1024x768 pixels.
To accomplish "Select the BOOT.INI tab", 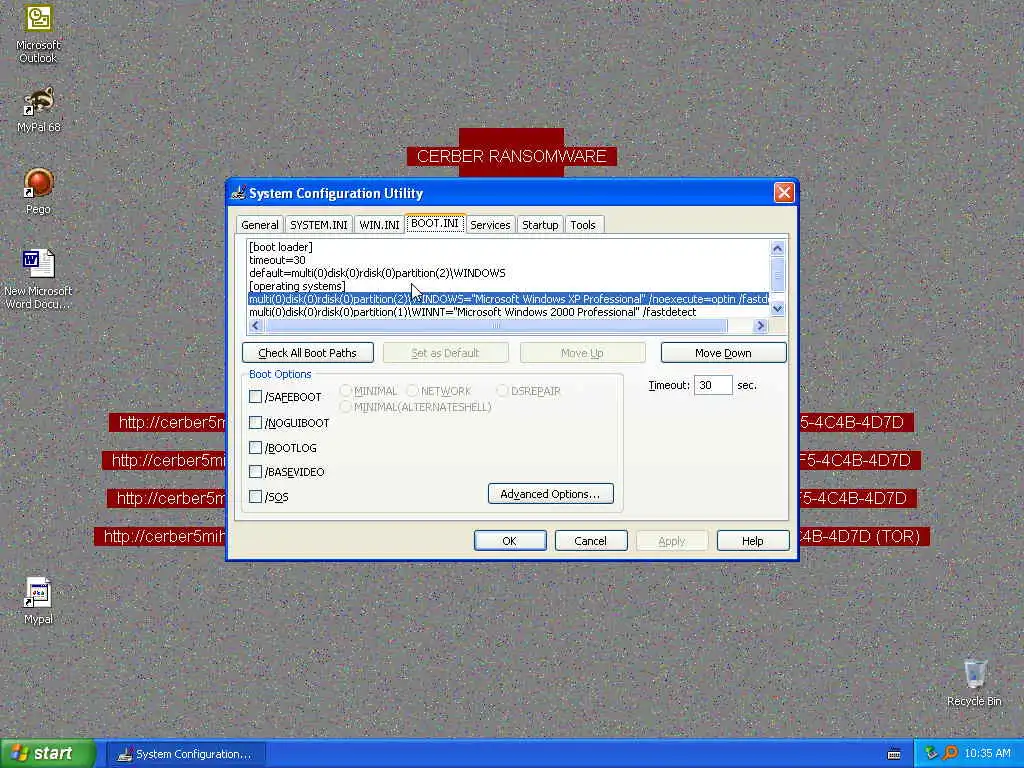I will tap(435, 223).
